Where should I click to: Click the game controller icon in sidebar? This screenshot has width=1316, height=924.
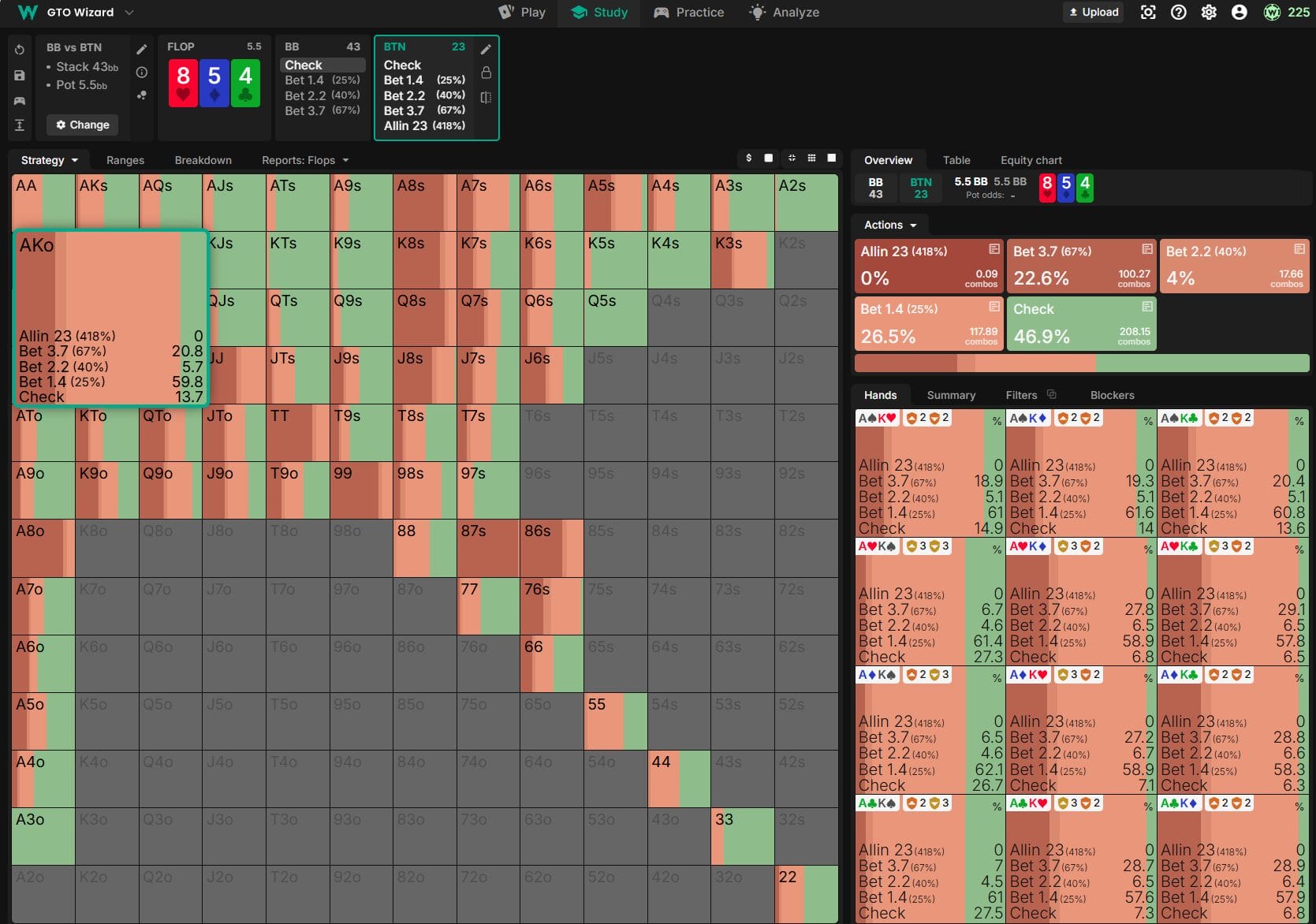click(x=20, y=101)
